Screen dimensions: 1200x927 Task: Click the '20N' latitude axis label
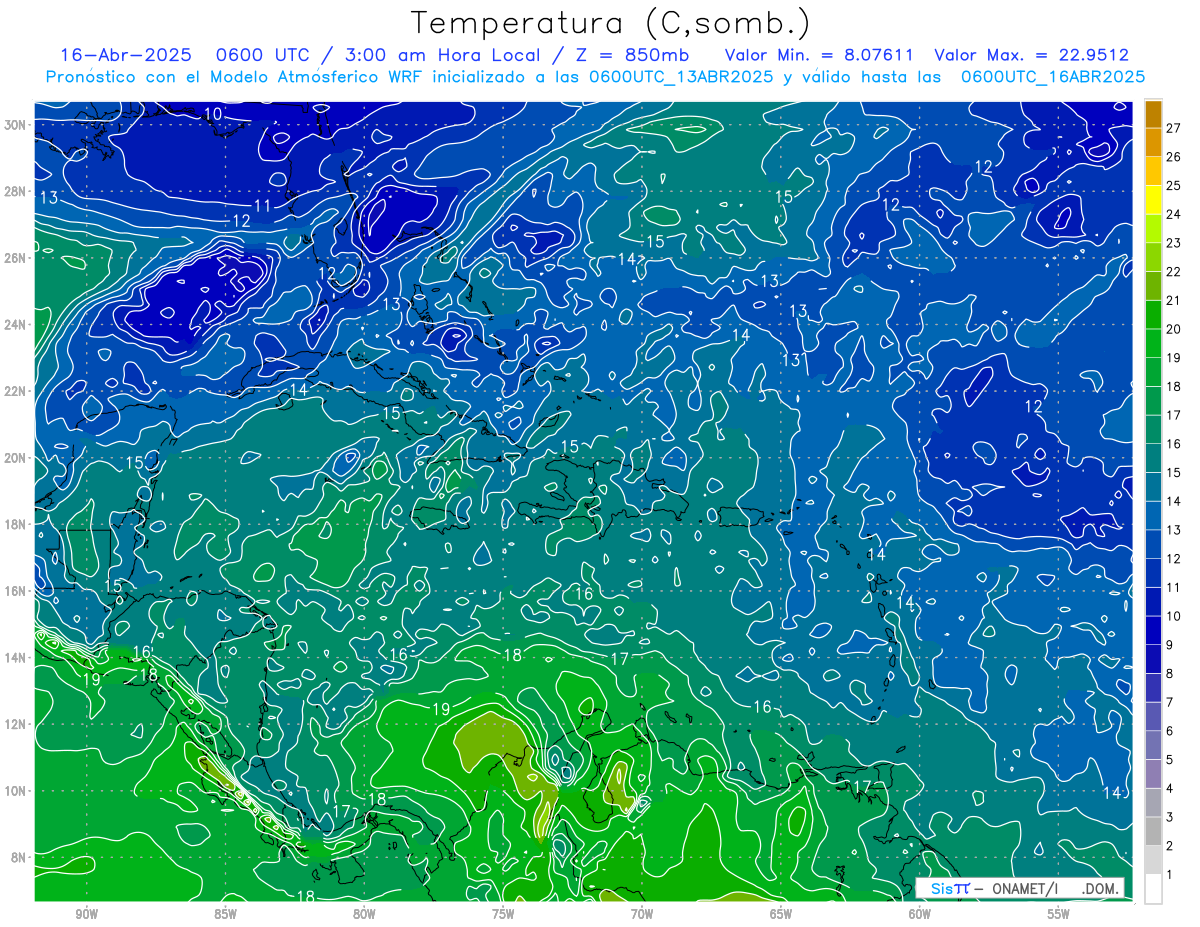16,458
